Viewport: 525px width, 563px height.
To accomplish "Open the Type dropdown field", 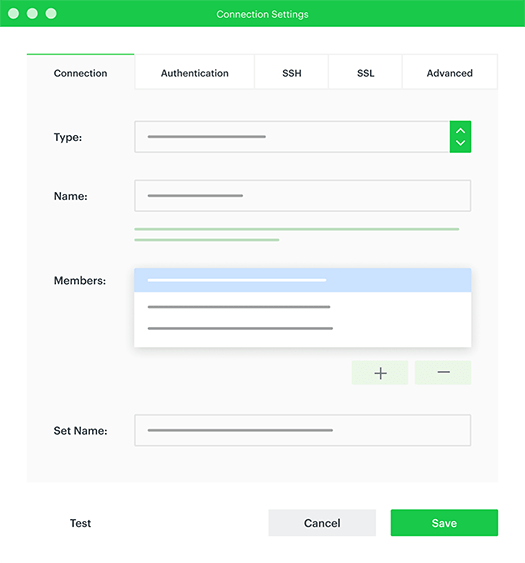I will point(303,137).
